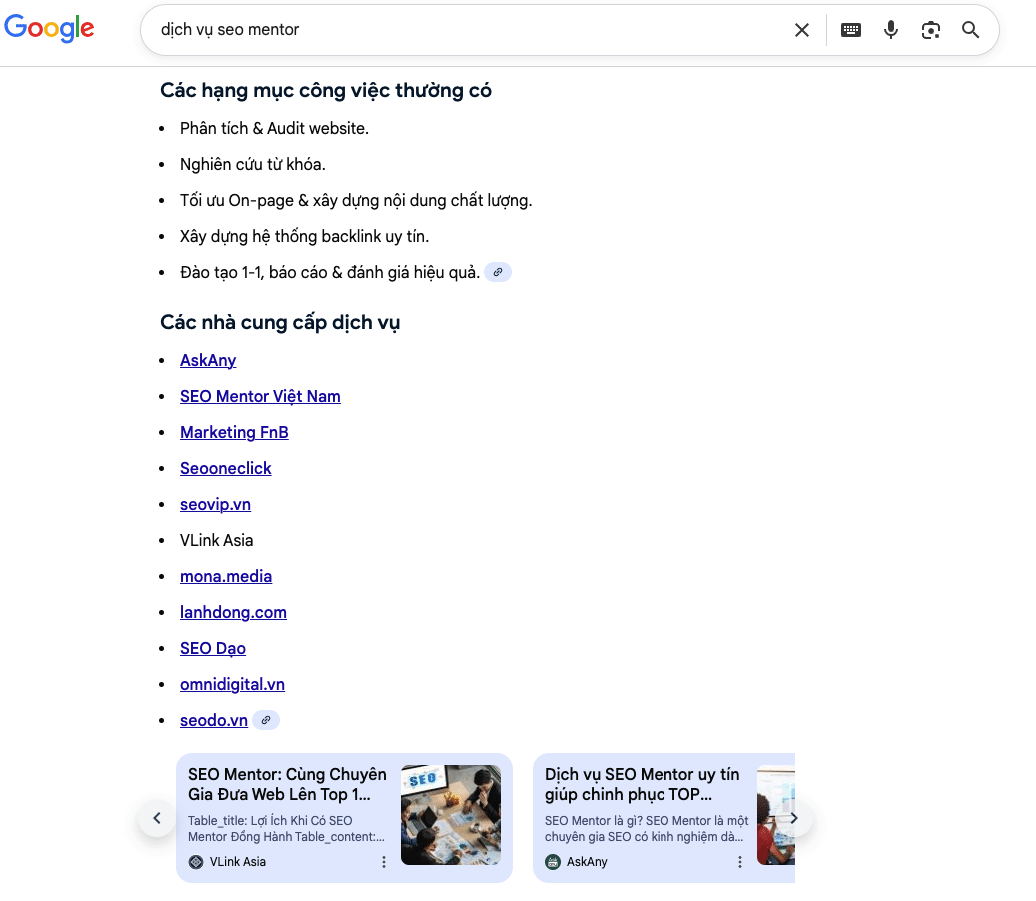1036x901 pixels.
Task: Start voice search with microphone icon
Action: click(891, 30)
